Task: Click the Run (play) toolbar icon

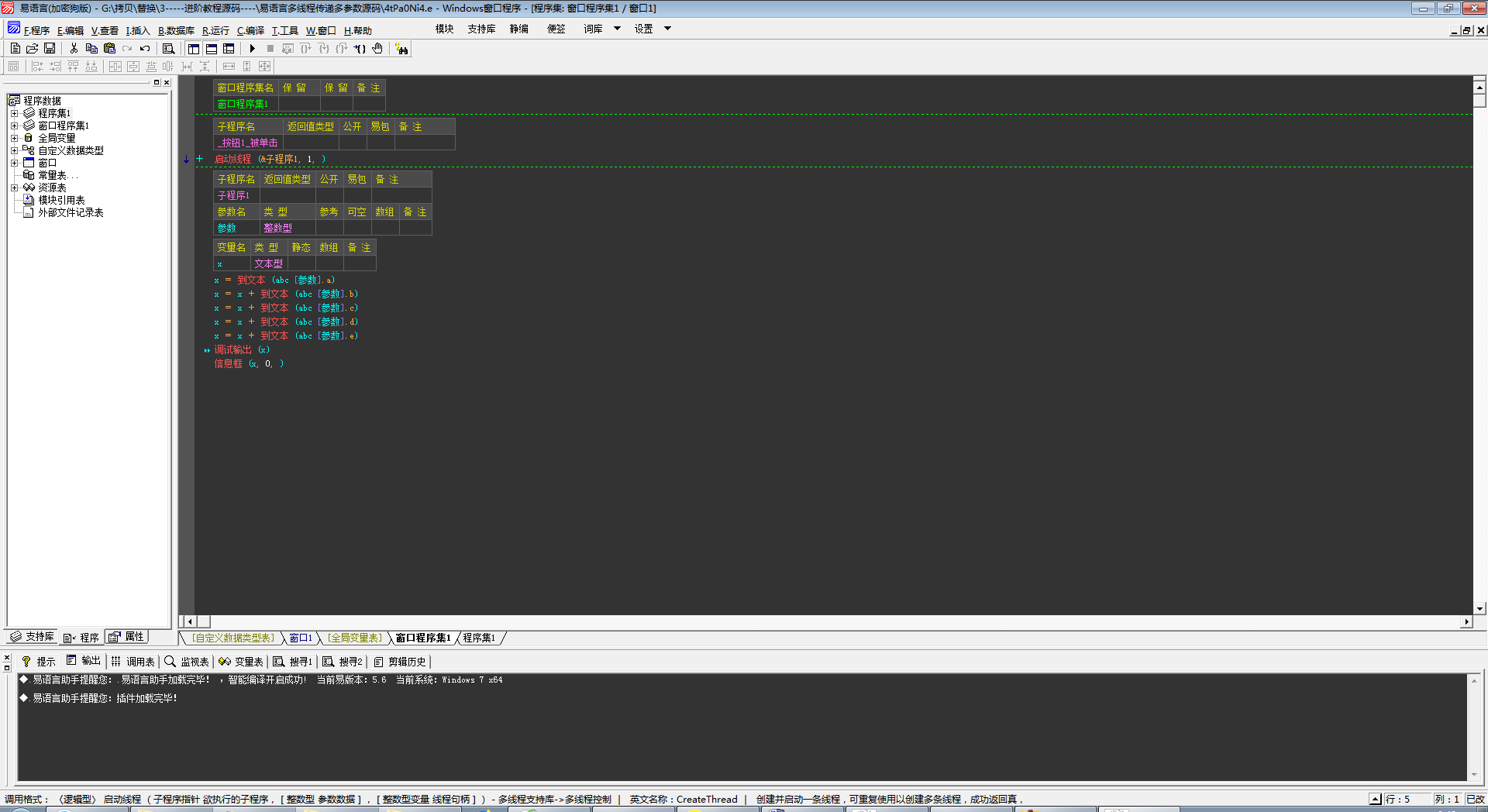Action: (x=252, y=49)
